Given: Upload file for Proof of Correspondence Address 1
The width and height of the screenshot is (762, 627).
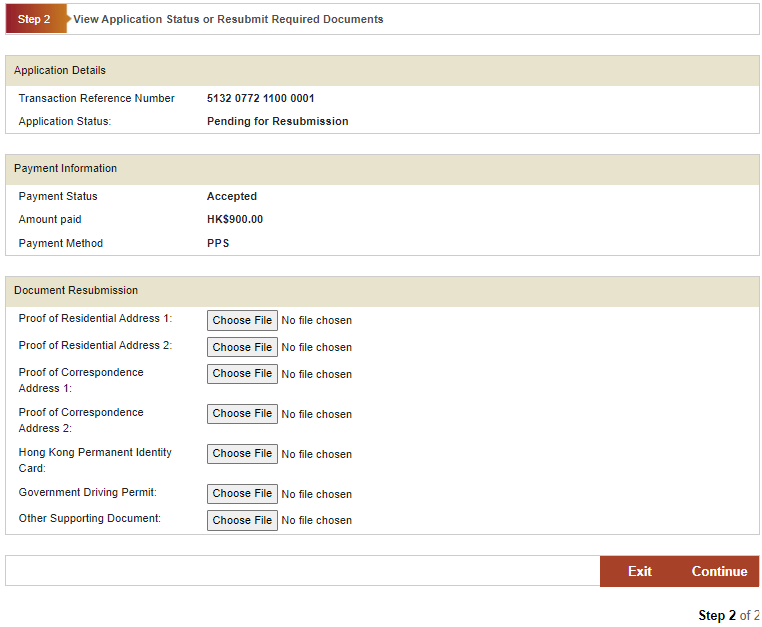Looking at the screenshot, I should pos(242,373).
